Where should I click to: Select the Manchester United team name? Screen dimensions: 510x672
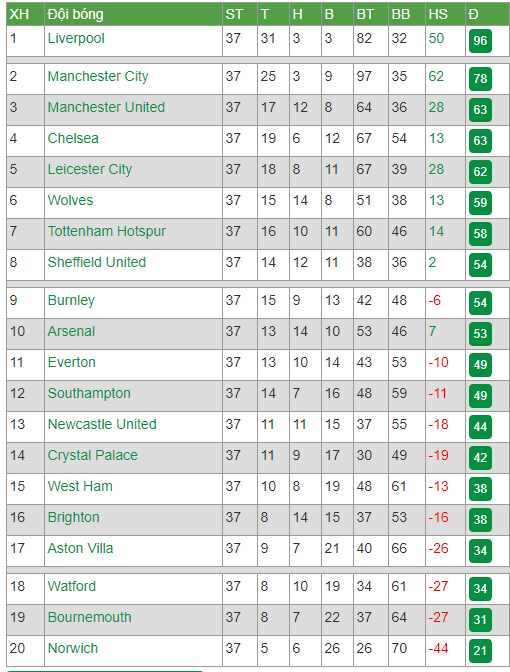click(x=106, y=107)
